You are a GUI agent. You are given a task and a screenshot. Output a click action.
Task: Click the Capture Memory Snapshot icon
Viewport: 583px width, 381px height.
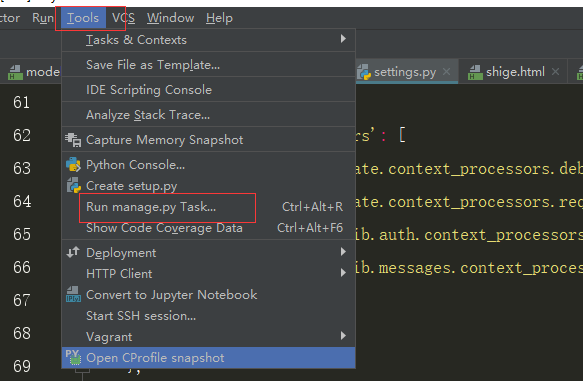pyautogui.click(x=73, y=140)
